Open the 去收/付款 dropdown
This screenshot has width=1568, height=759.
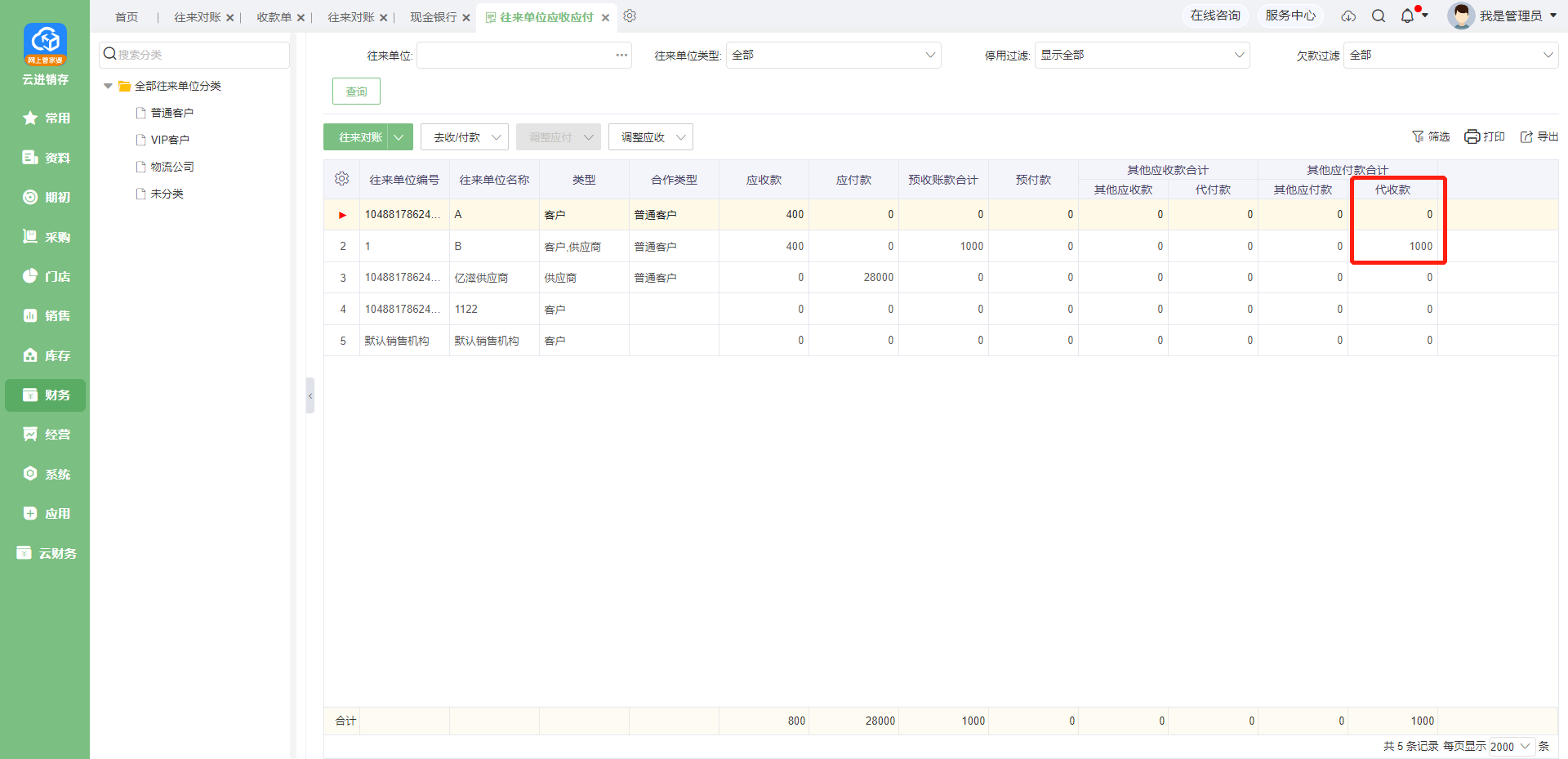pyautogui.click(x=465, y=137)
